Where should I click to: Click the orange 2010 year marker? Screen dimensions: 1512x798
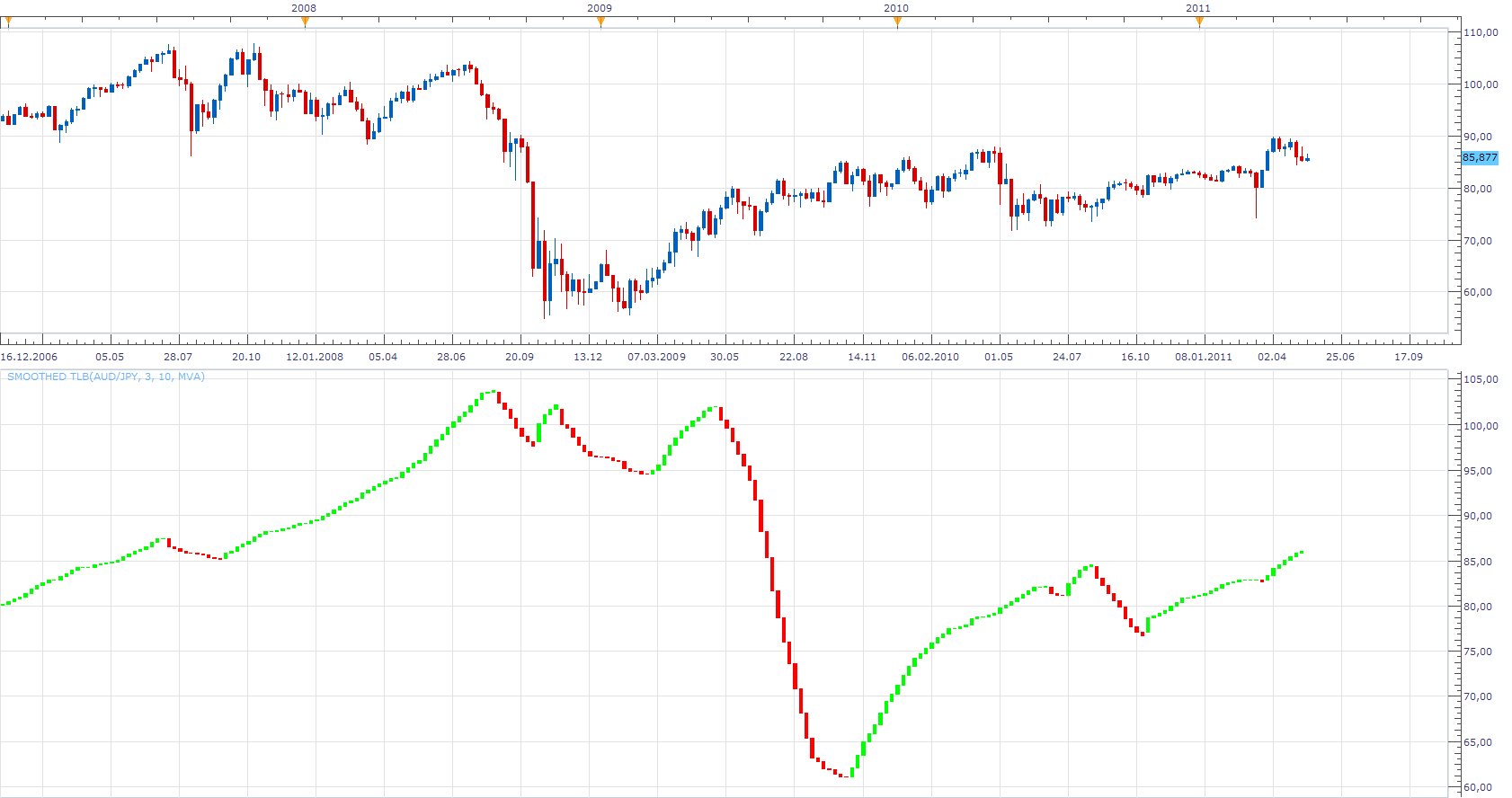897,22
